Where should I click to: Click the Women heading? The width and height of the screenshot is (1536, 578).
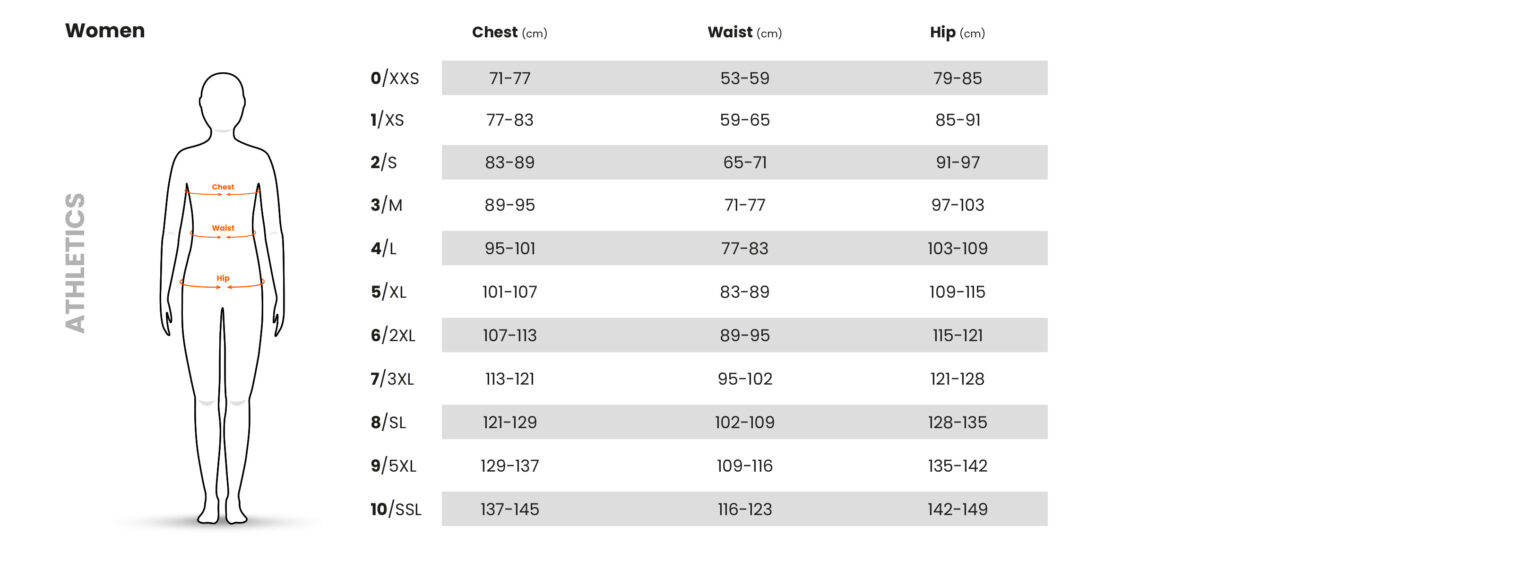pyautogui.click(x=105, y=31)
